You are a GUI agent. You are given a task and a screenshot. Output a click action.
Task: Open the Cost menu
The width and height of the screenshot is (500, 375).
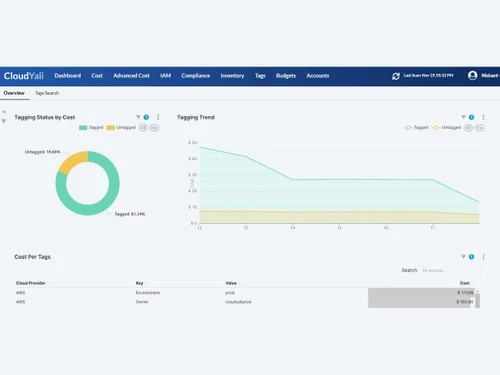pos(97,76)
